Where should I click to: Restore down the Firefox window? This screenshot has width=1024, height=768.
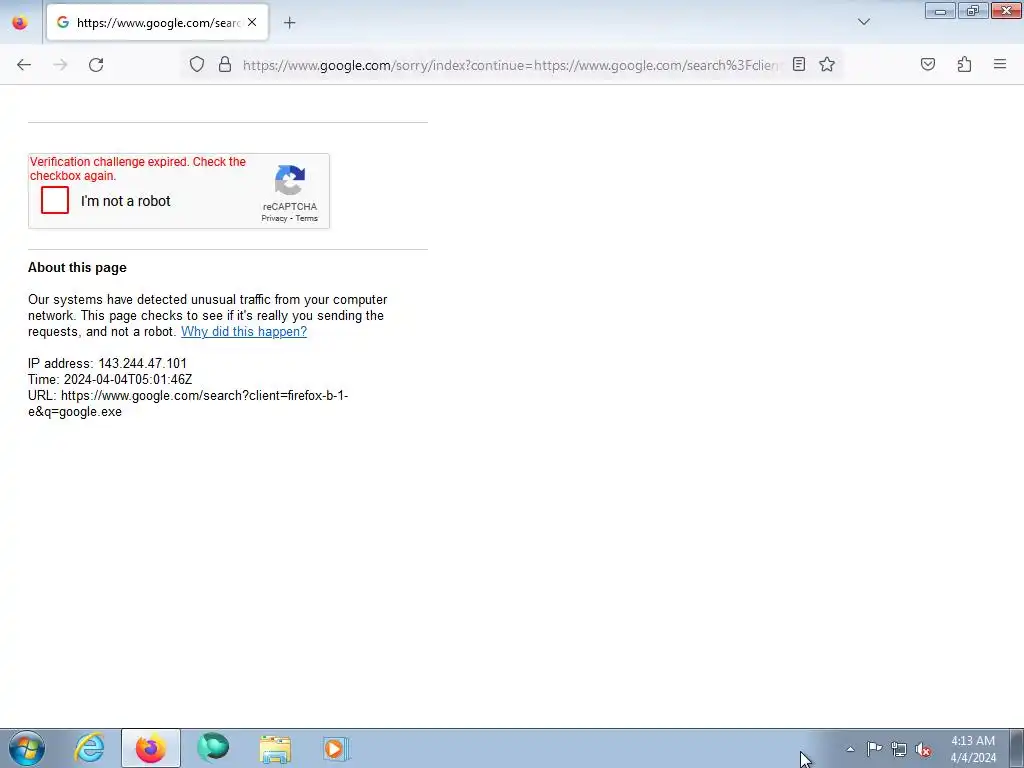973,10
